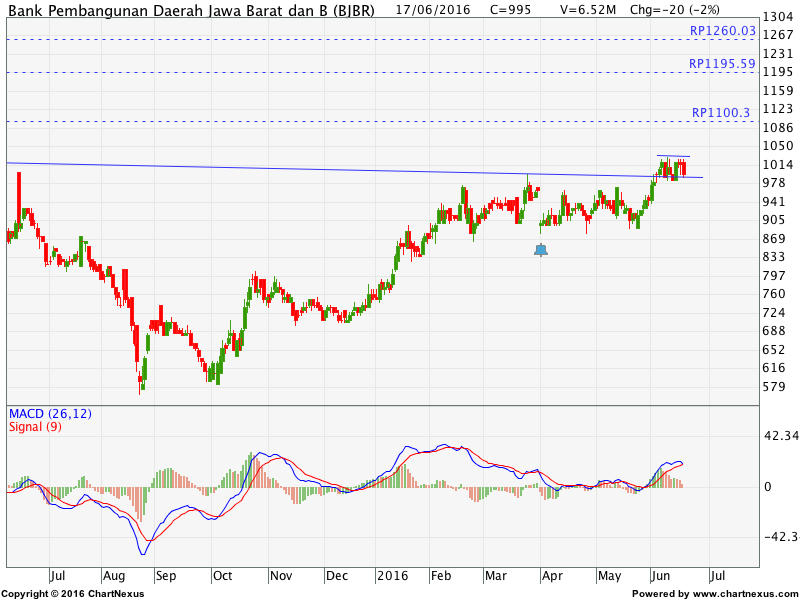The width and height of the screenshot is (800, 600).
Task: Click the Jul label at left of time axis
Action: coord(58,576)
